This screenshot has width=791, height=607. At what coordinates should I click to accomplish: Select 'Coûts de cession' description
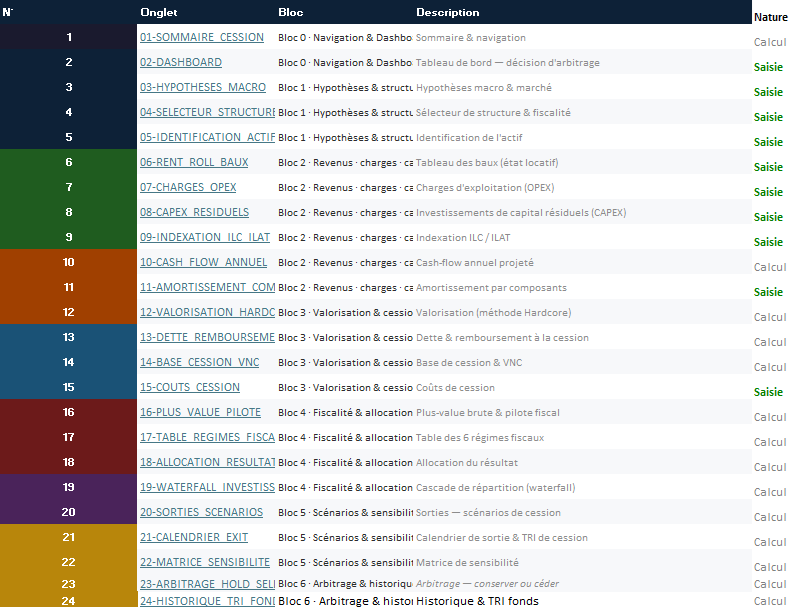coord(455,388)
